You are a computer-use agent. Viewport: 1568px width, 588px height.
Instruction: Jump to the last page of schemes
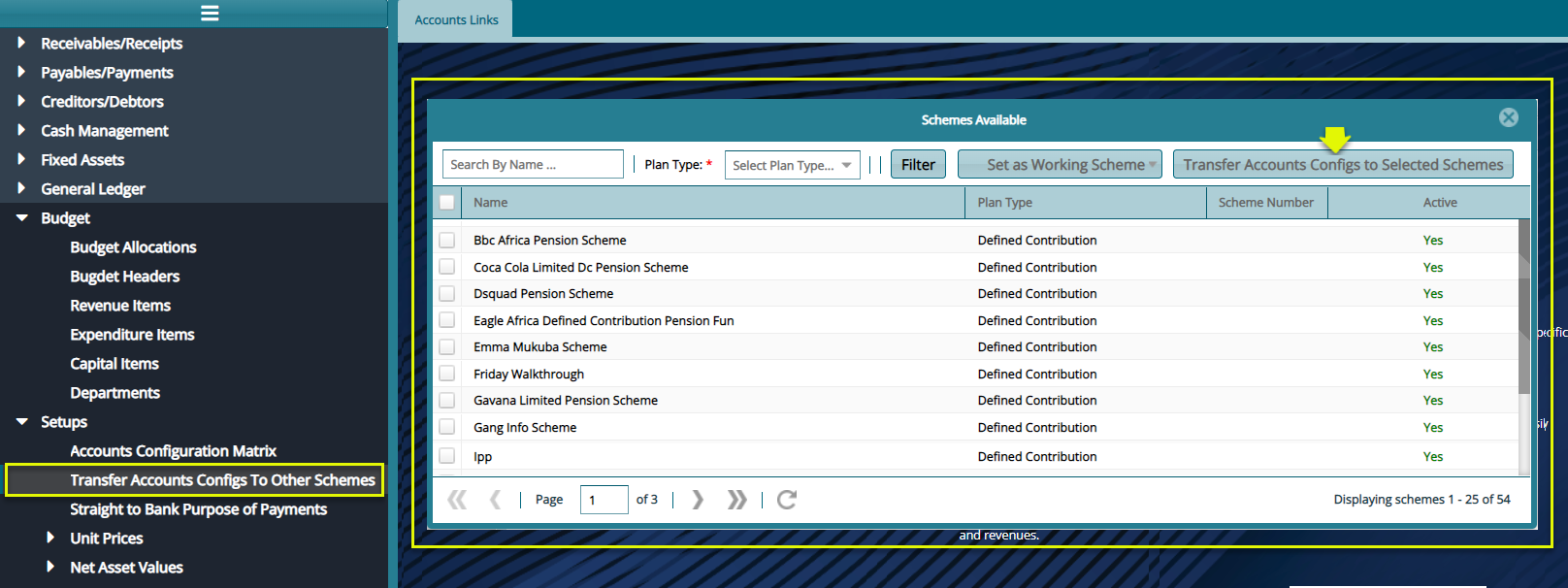click(x=737, y=500)
